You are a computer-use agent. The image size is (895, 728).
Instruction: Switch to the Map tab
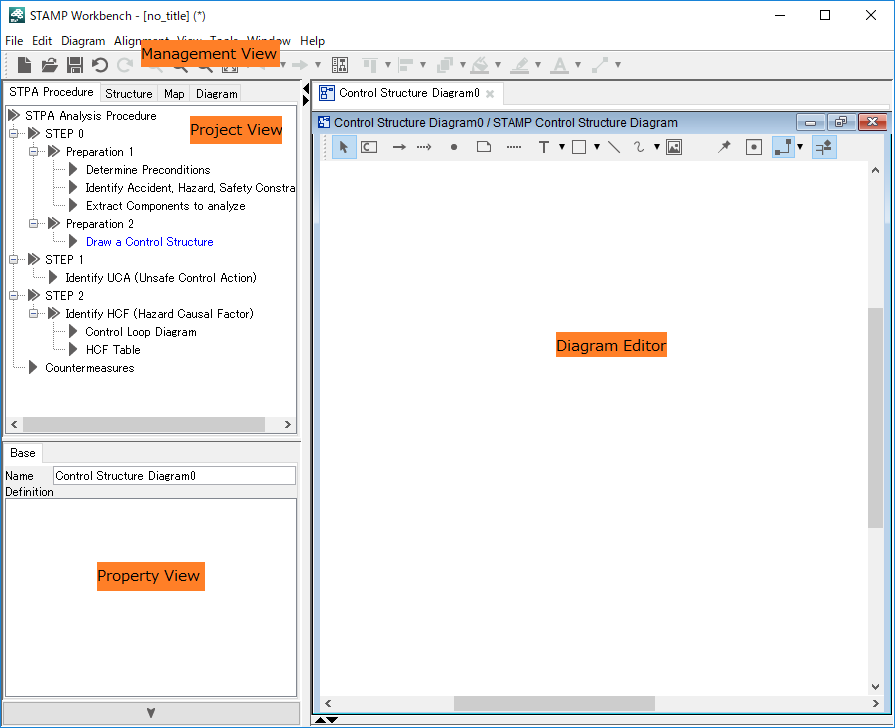(x=174, y=94)
